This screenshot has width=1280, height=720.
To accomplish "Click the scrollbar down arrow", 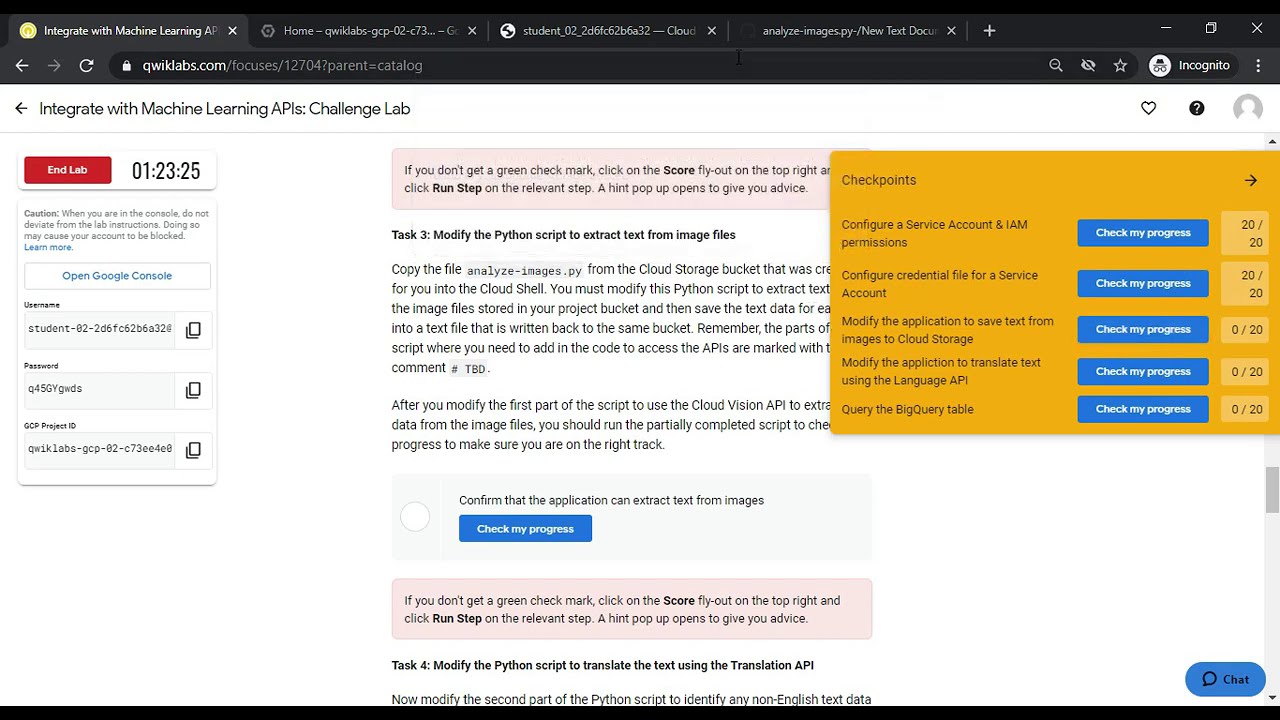I will (x=1272, y=697).
